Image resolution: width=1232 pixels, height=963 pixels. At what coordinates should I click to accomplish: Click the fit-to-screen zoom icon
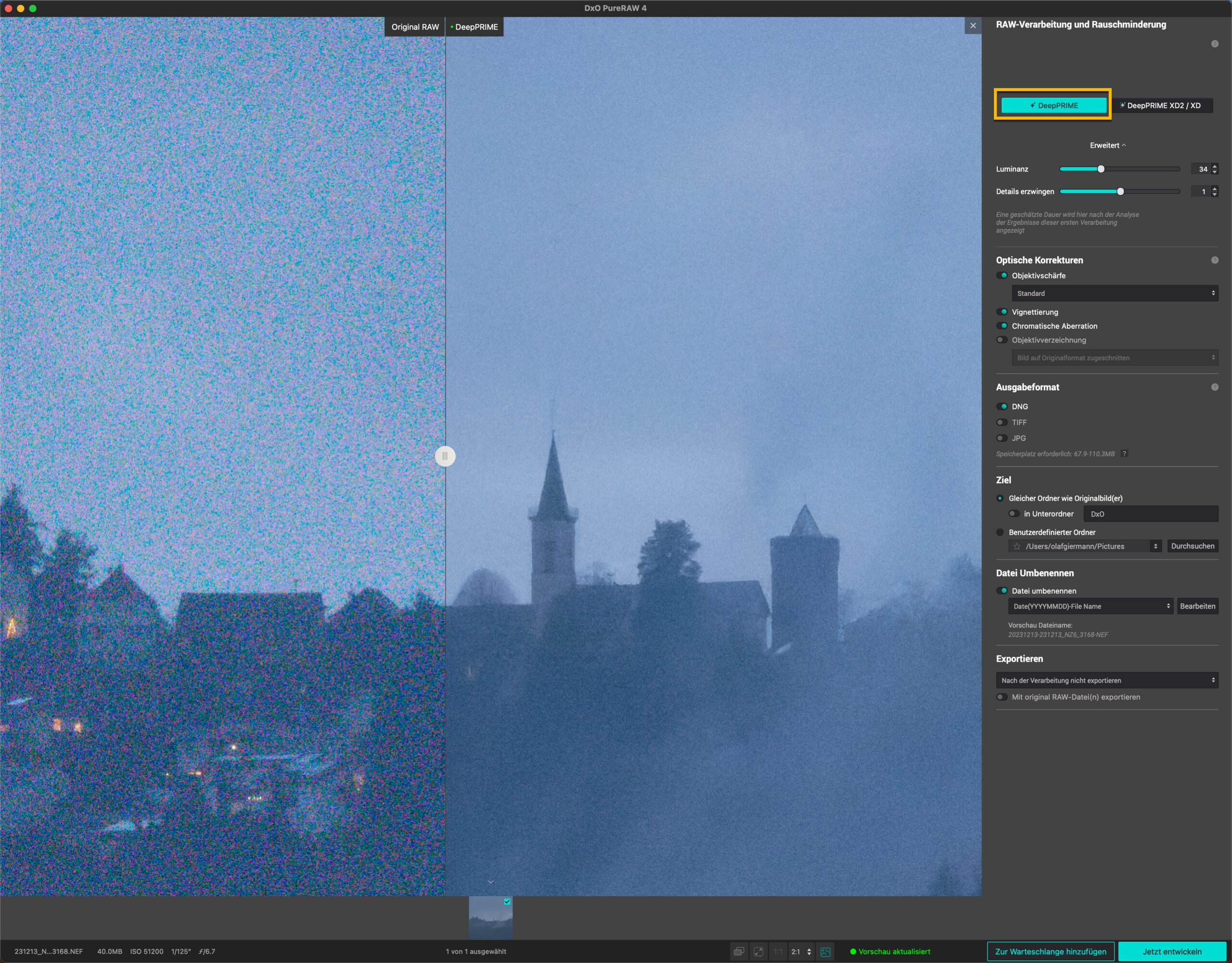tap(758, 952)
